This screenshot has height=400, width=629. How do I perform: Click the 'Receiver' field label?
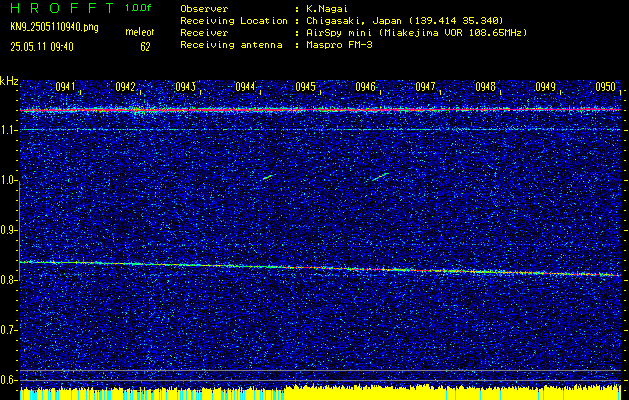pos(204,33)
